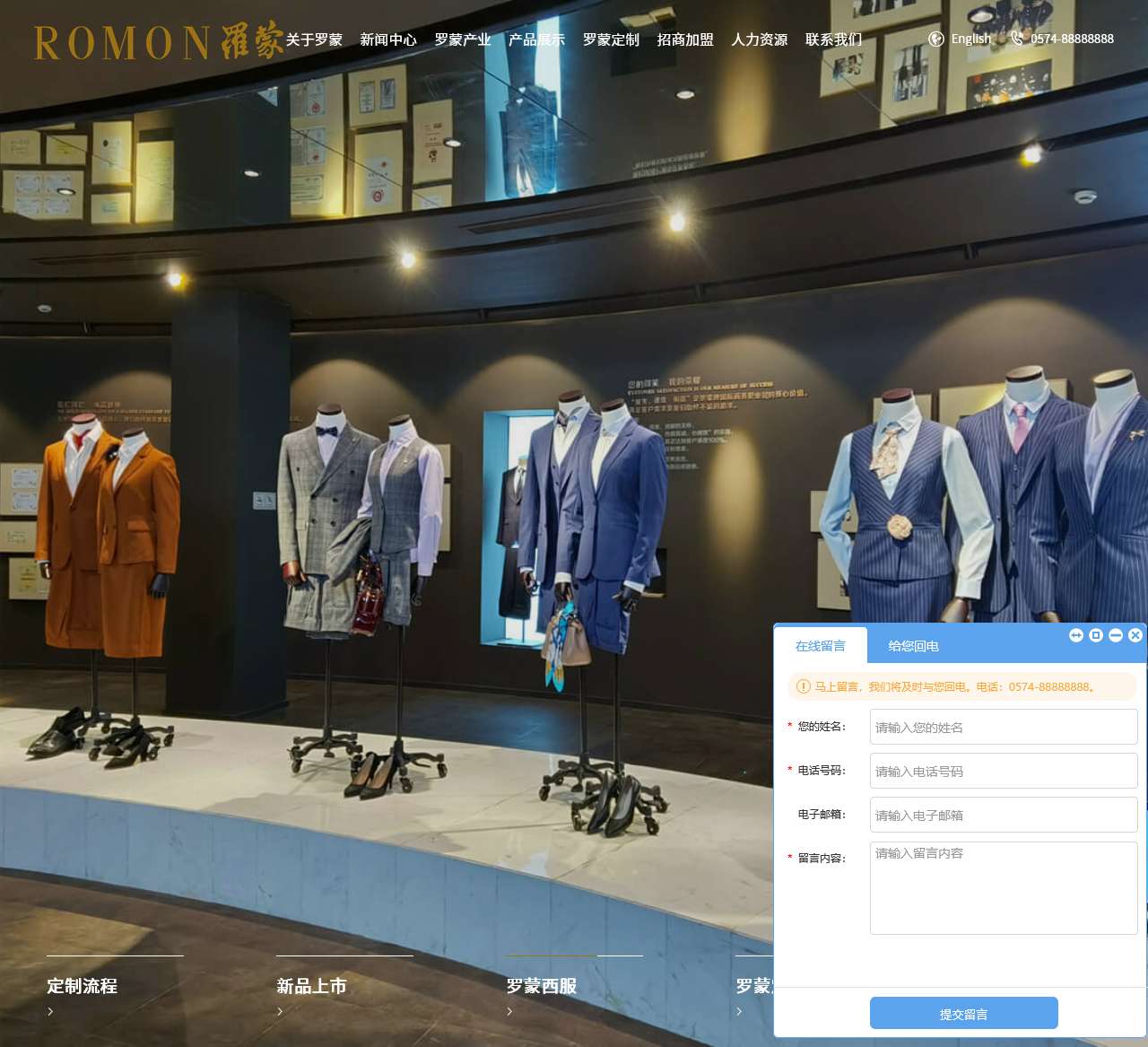Open the 罗蒙产业 menu
This screenshot has height=1047, width=1148.
pyautogui.click(x=463, y=39)
